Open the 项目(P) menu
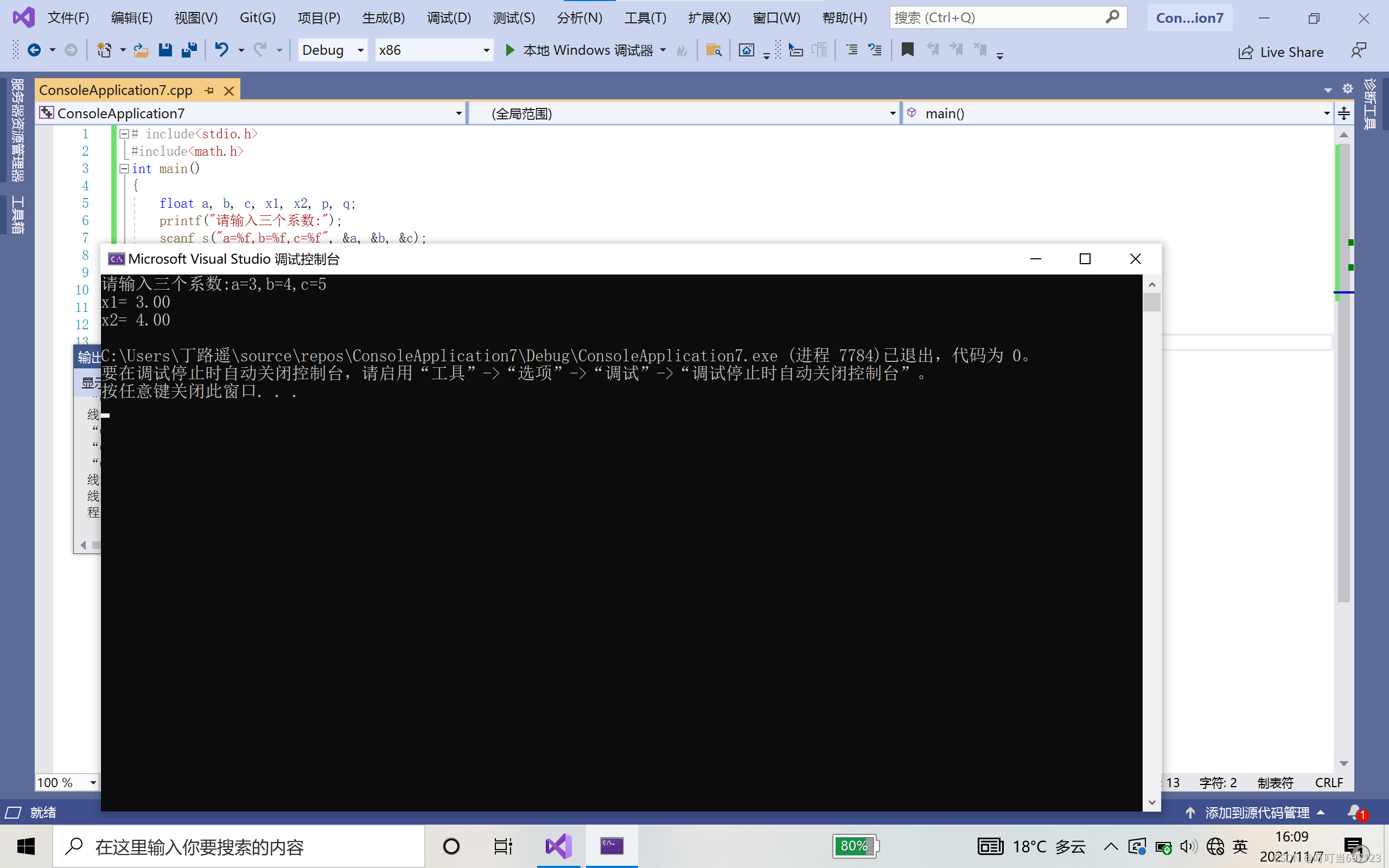This screenshot has width=1389, height=868. 319,18
